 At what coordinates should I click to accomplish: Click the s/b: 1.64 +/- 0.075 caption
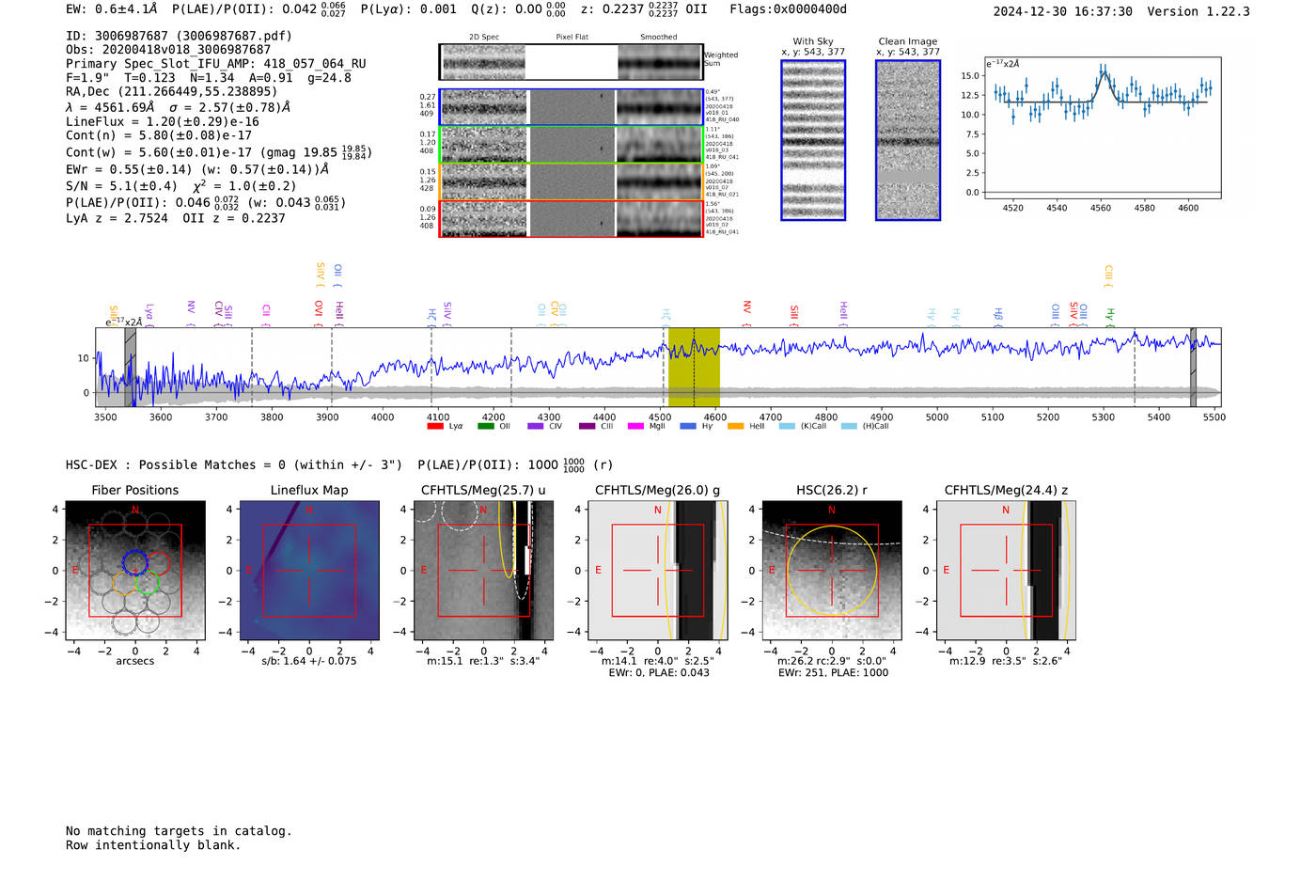click(309, 661)
